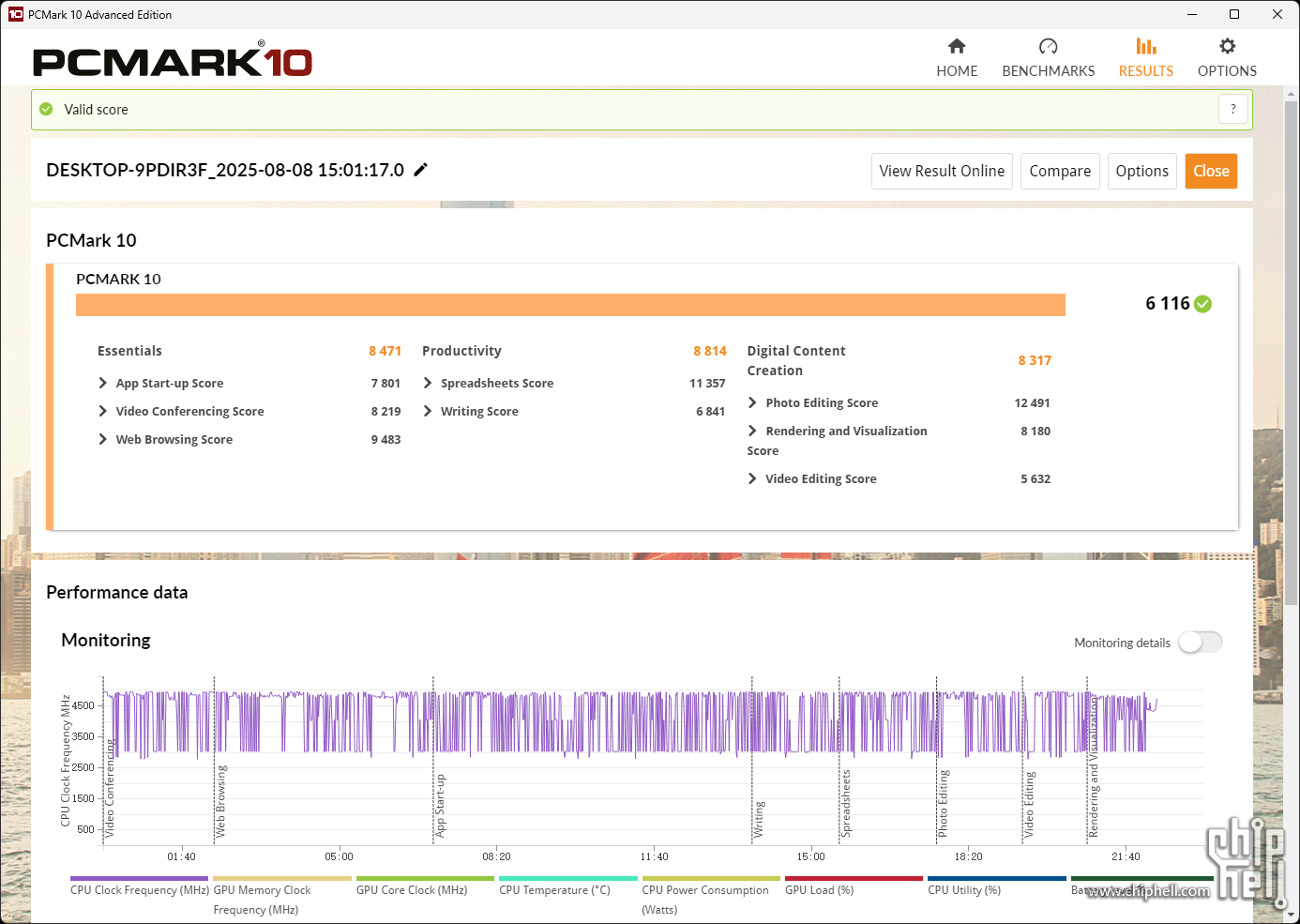Click overall score 6 116
The width and height of the screenshot is (1300, 924).
pyautogui.click(x=1167, y=303)
